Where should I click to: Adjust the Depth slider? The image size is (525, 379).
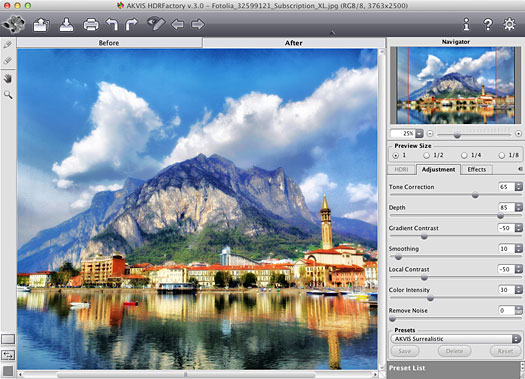click(500, 216)
